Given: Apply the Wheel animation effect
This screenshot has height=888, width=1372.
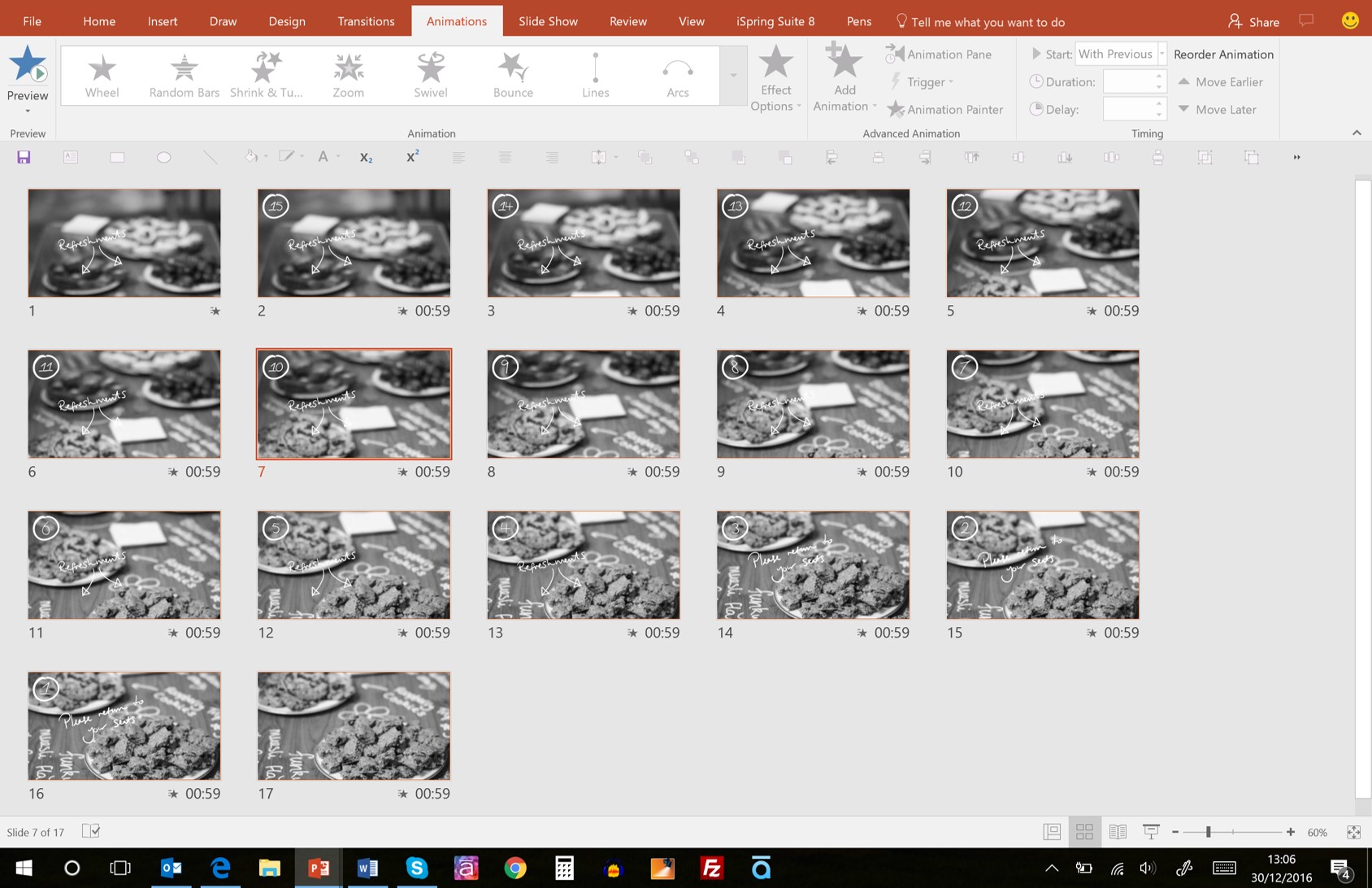Looking at the screenshot, I should [x=102, y=75].
